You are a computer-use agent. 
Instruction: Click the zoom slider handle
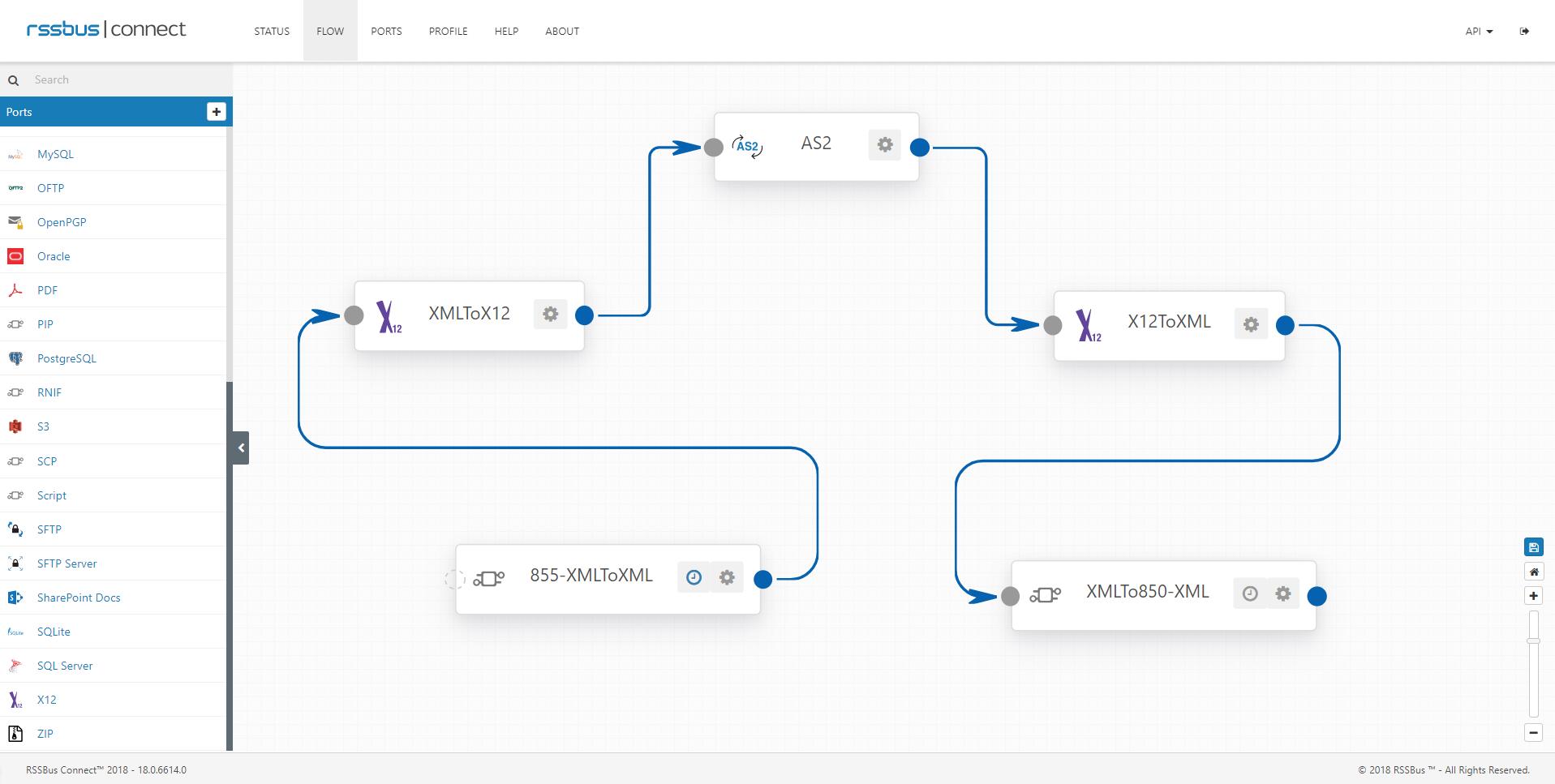point(1533,641)
